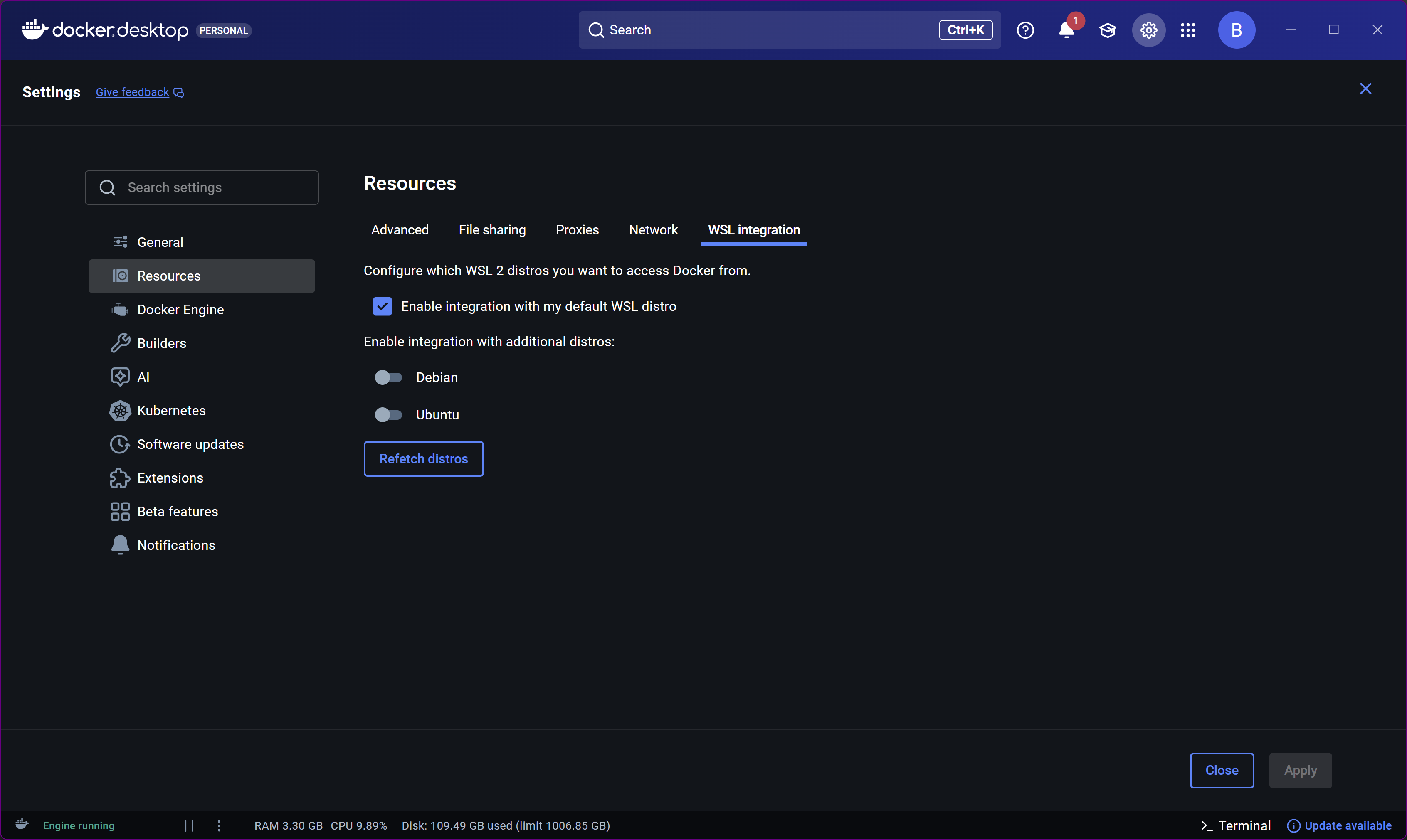Click the Refetch distros button

coord(423,458)
